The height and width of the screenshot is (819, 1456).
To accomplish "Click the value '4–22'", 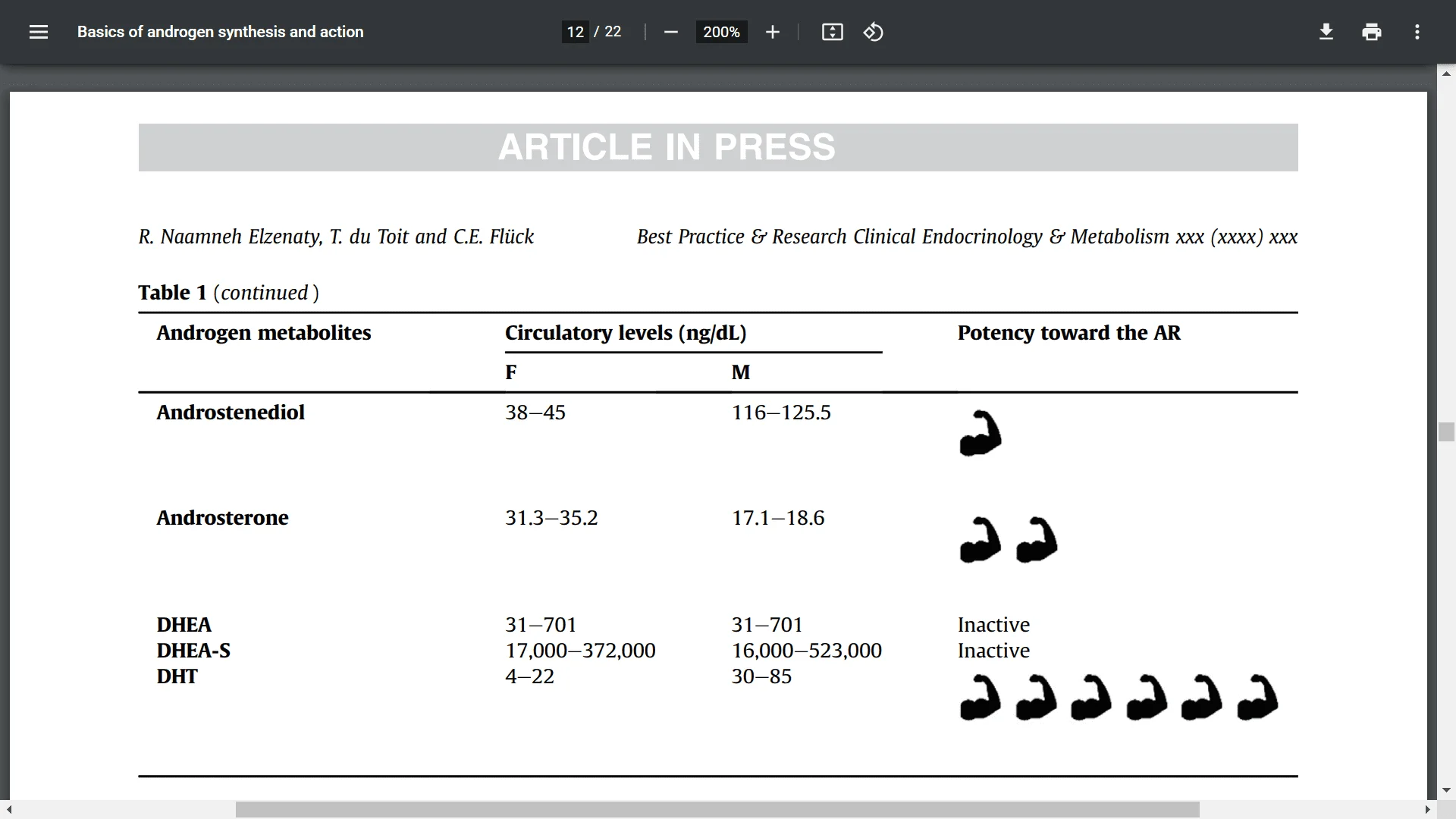I will coord(529,676).
